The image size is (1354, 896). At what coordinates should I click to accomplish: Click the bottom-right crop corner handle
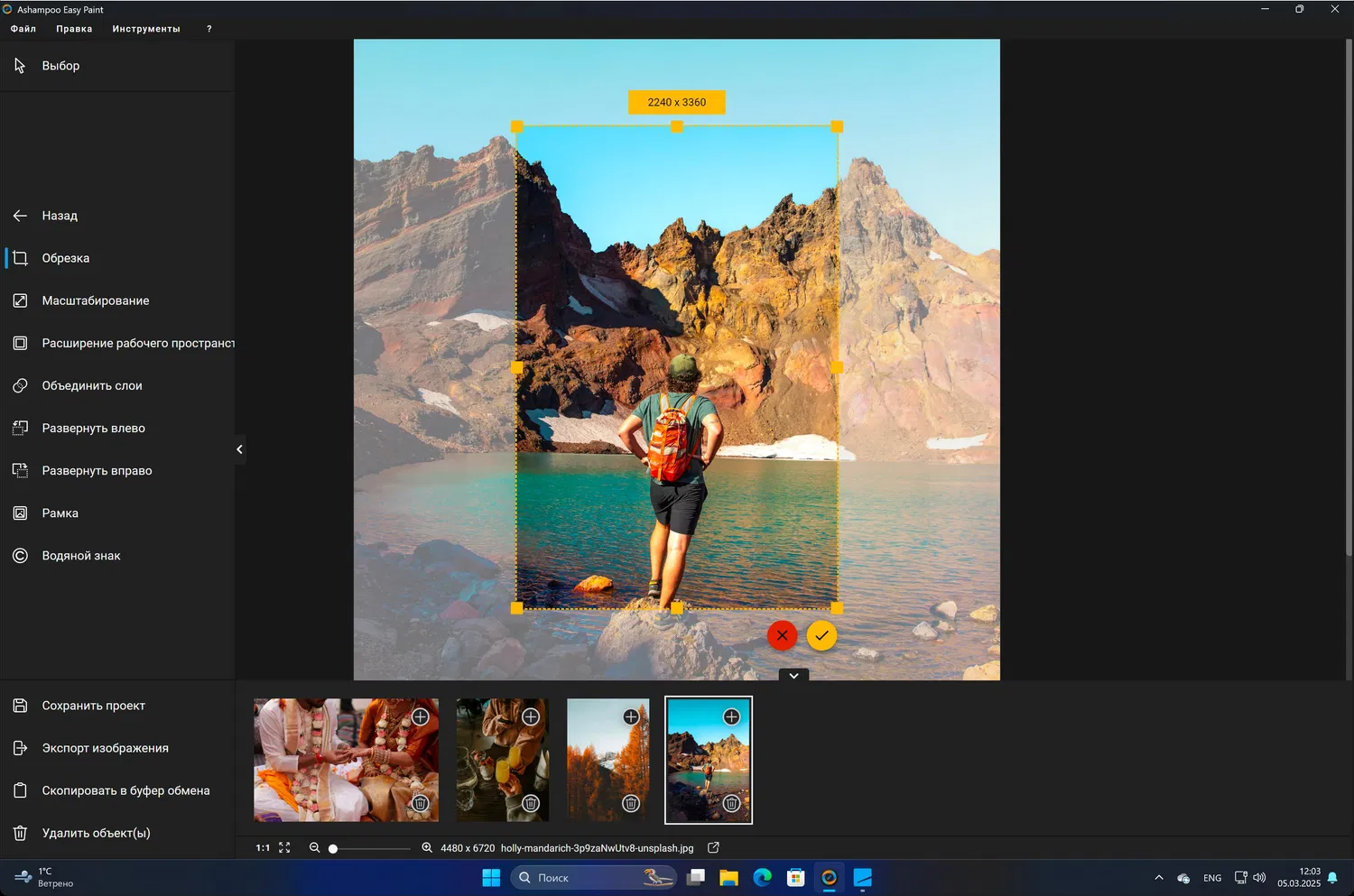tap(837, 608)
